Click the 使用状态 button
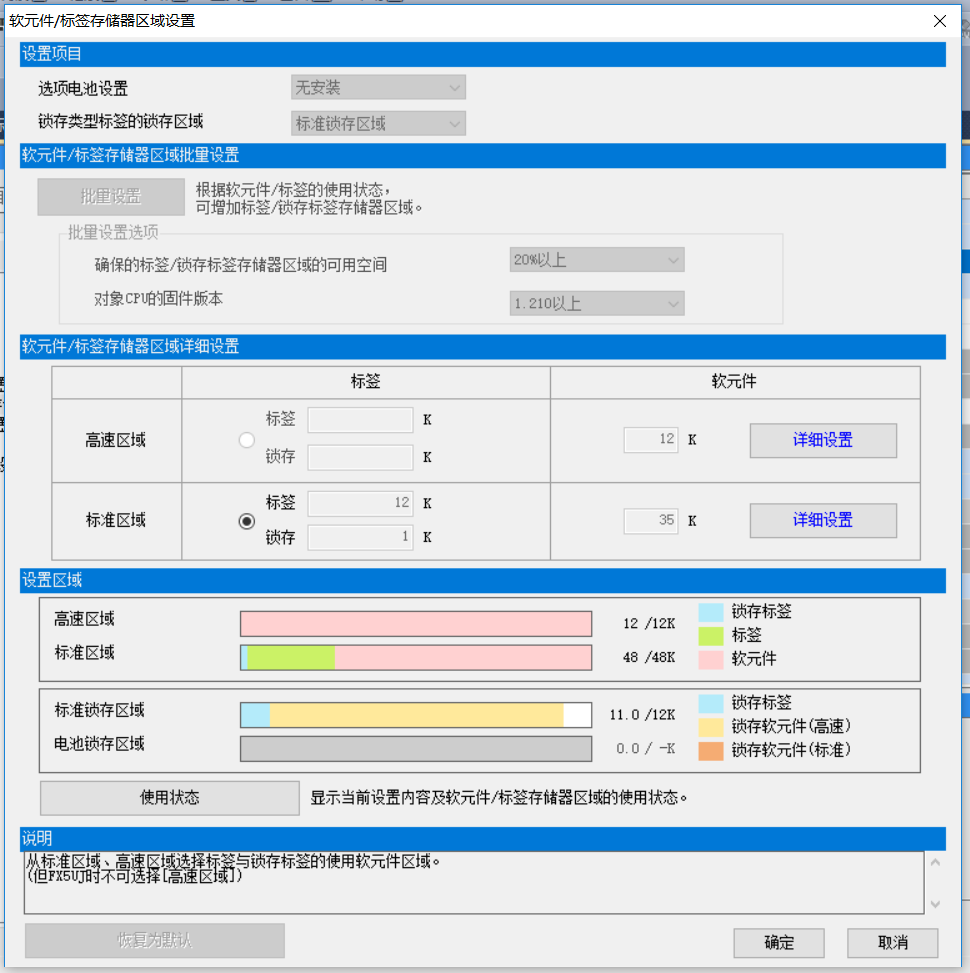The width and height of the screenshot is (970, 973). (x=169, y=798)
